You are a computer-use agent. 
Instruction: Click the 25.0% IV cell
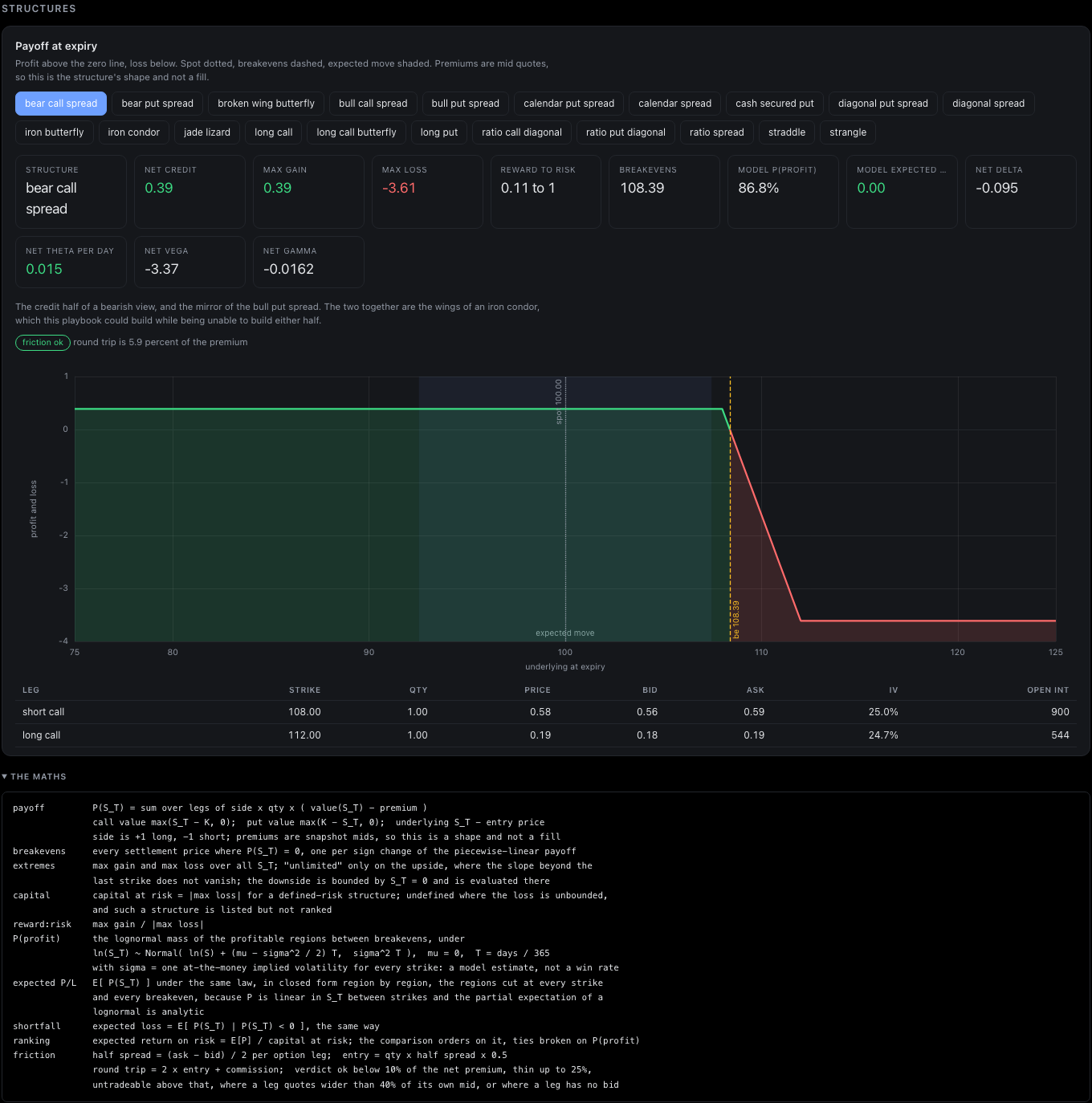point(883,712)
